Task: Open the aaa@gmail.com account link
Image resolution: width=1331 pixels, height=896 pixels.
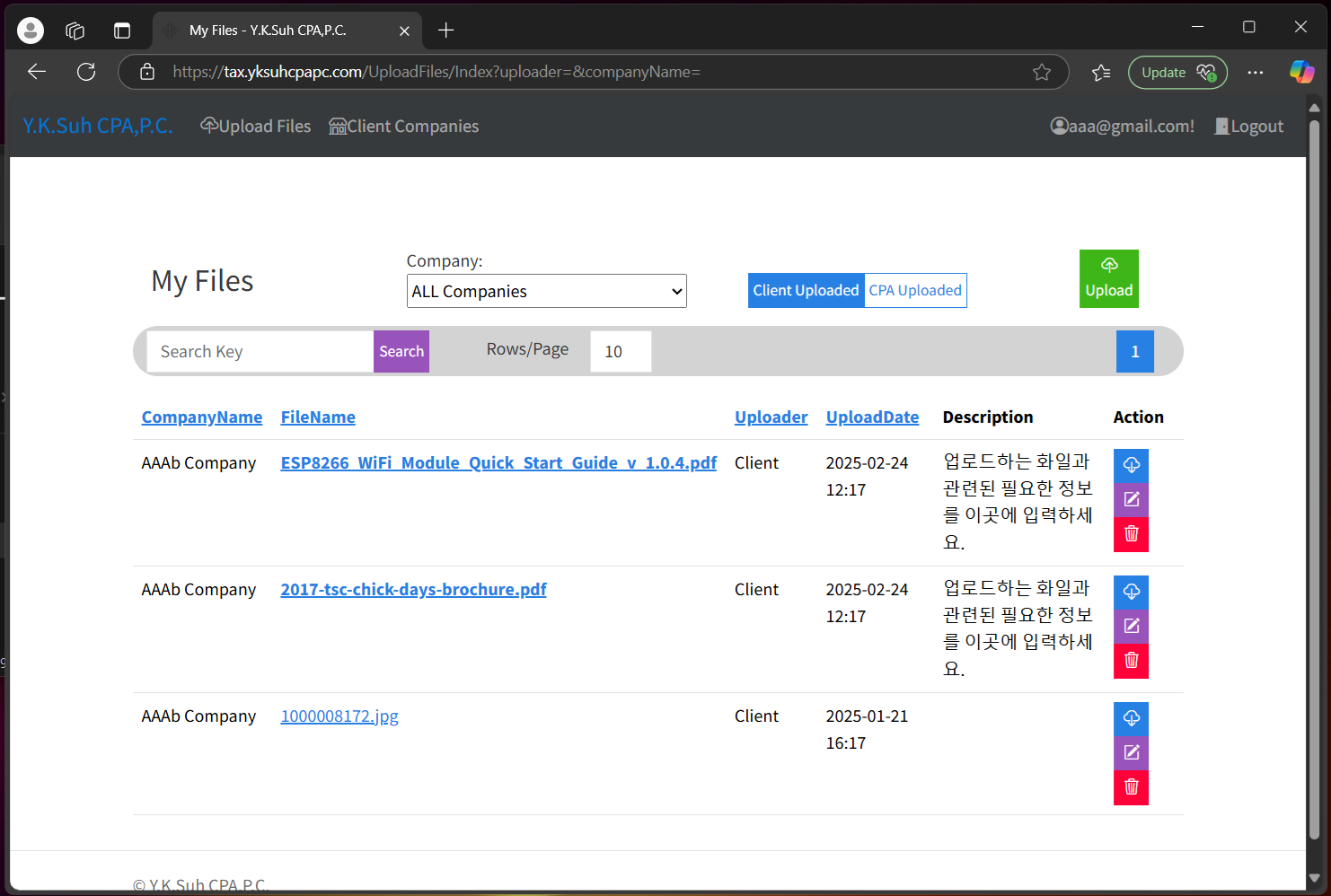Action: click(1123, 127)
